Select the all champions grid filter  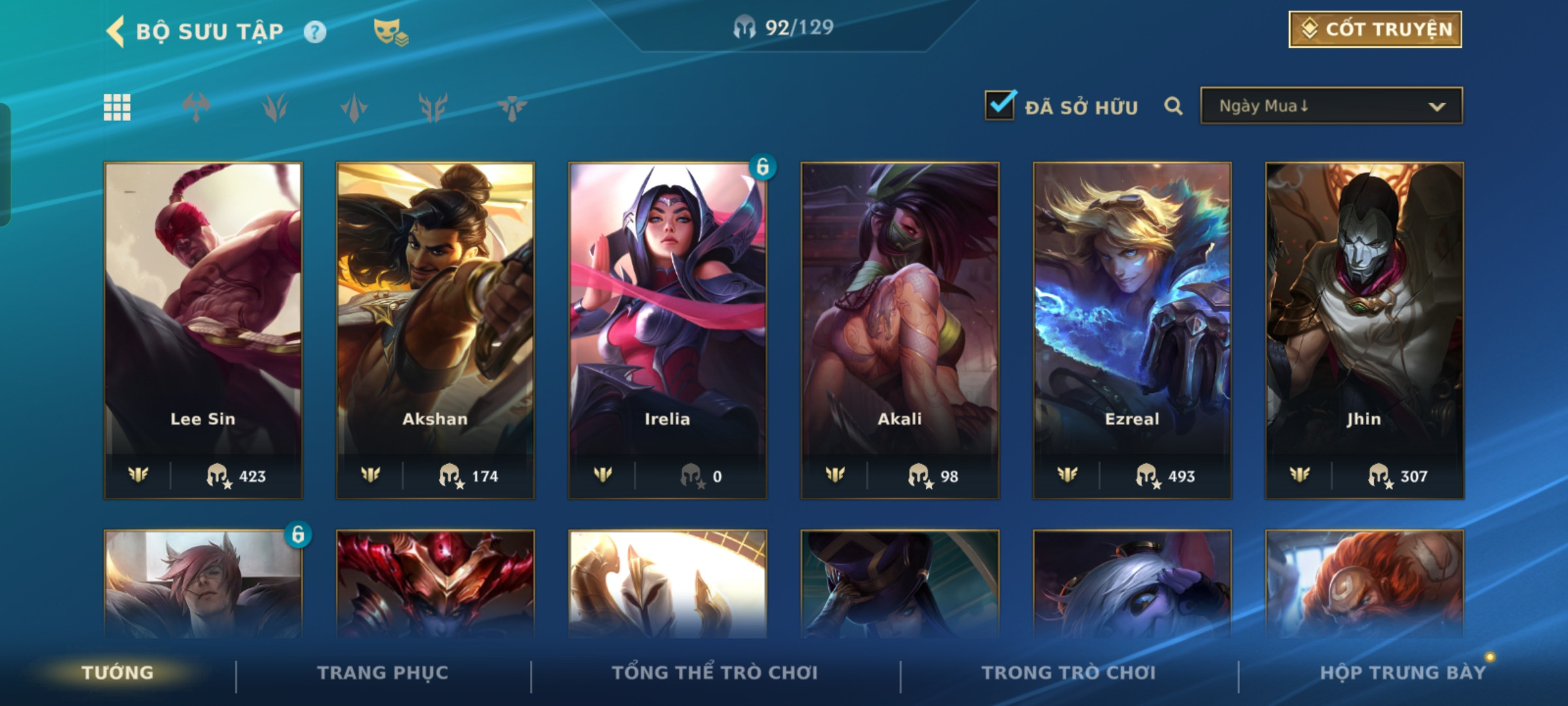pos(117,107)
